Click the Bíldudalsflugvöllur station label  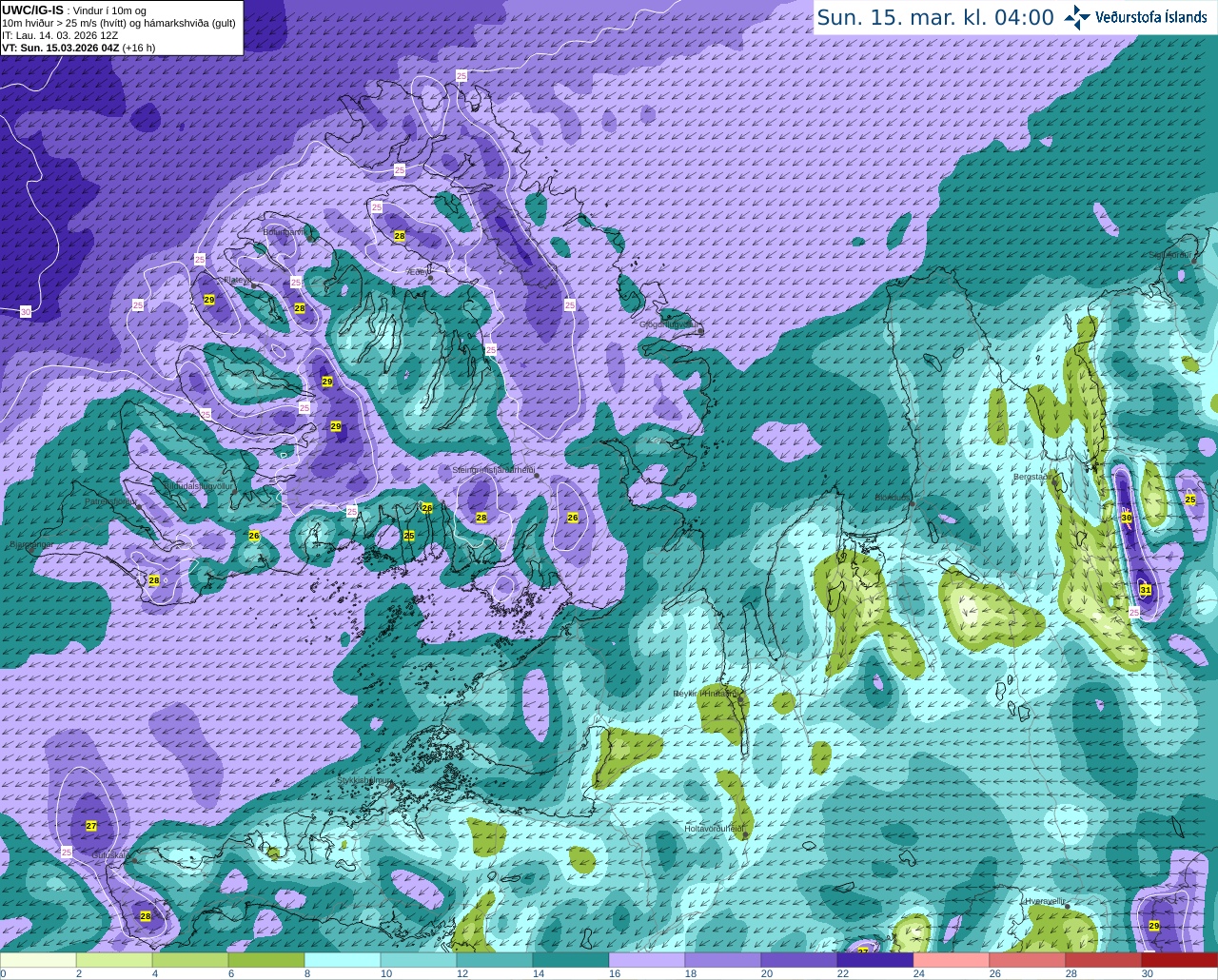pos(198,485)
